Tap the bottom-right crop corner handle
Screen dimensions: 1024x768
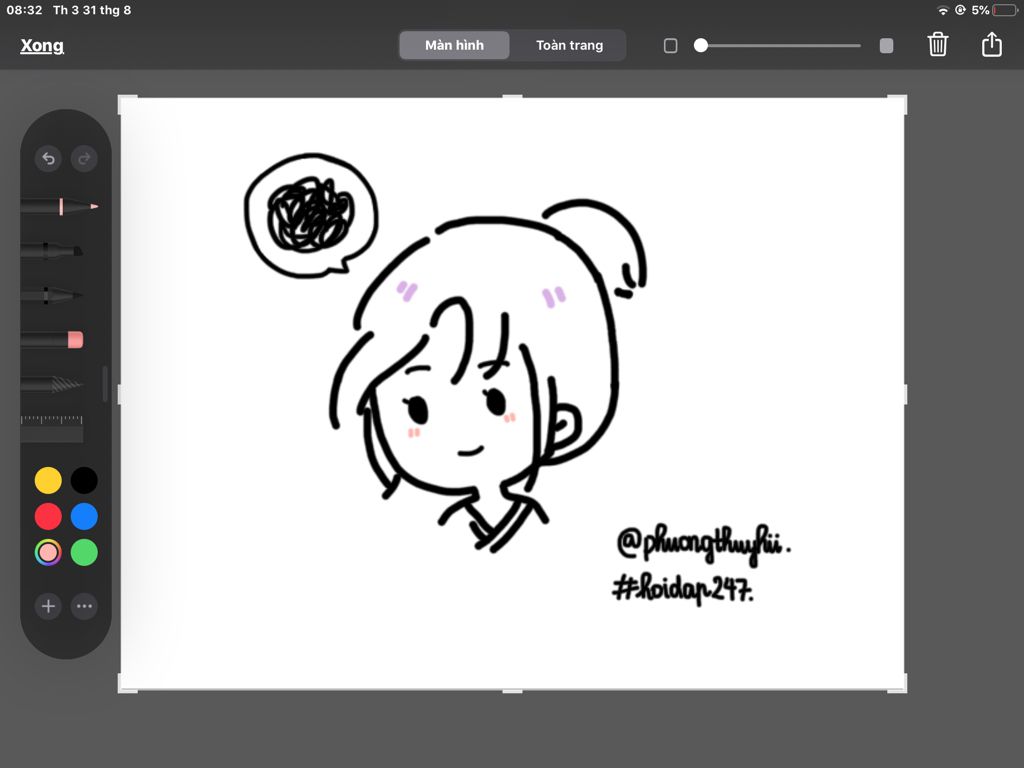tap(899, 684)
